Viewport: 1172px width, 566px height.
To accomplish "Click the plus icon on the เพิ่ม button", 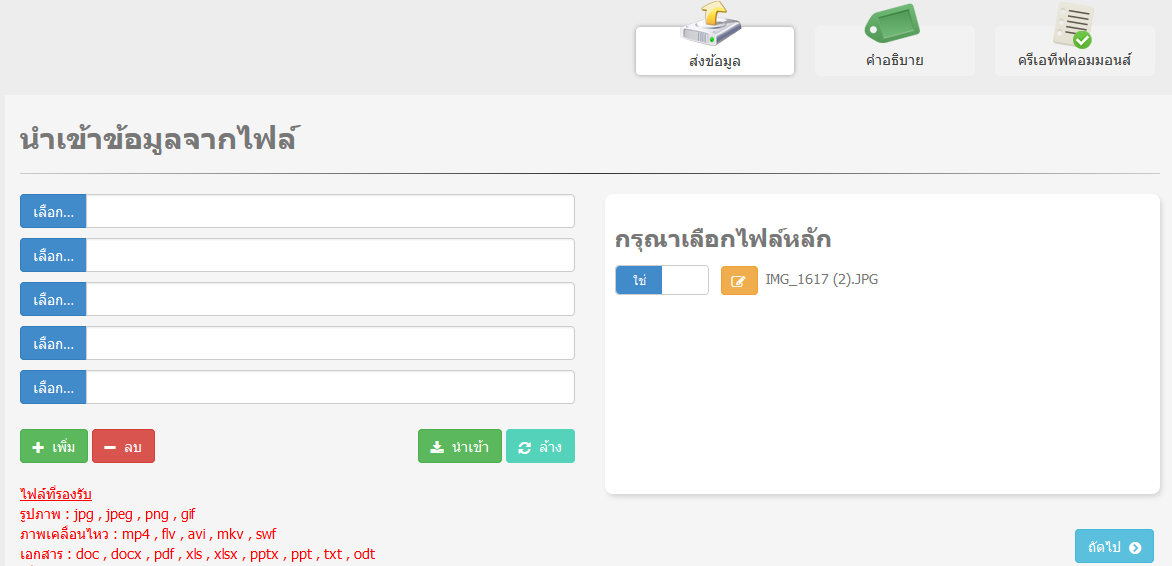I will tap(38, 447).
